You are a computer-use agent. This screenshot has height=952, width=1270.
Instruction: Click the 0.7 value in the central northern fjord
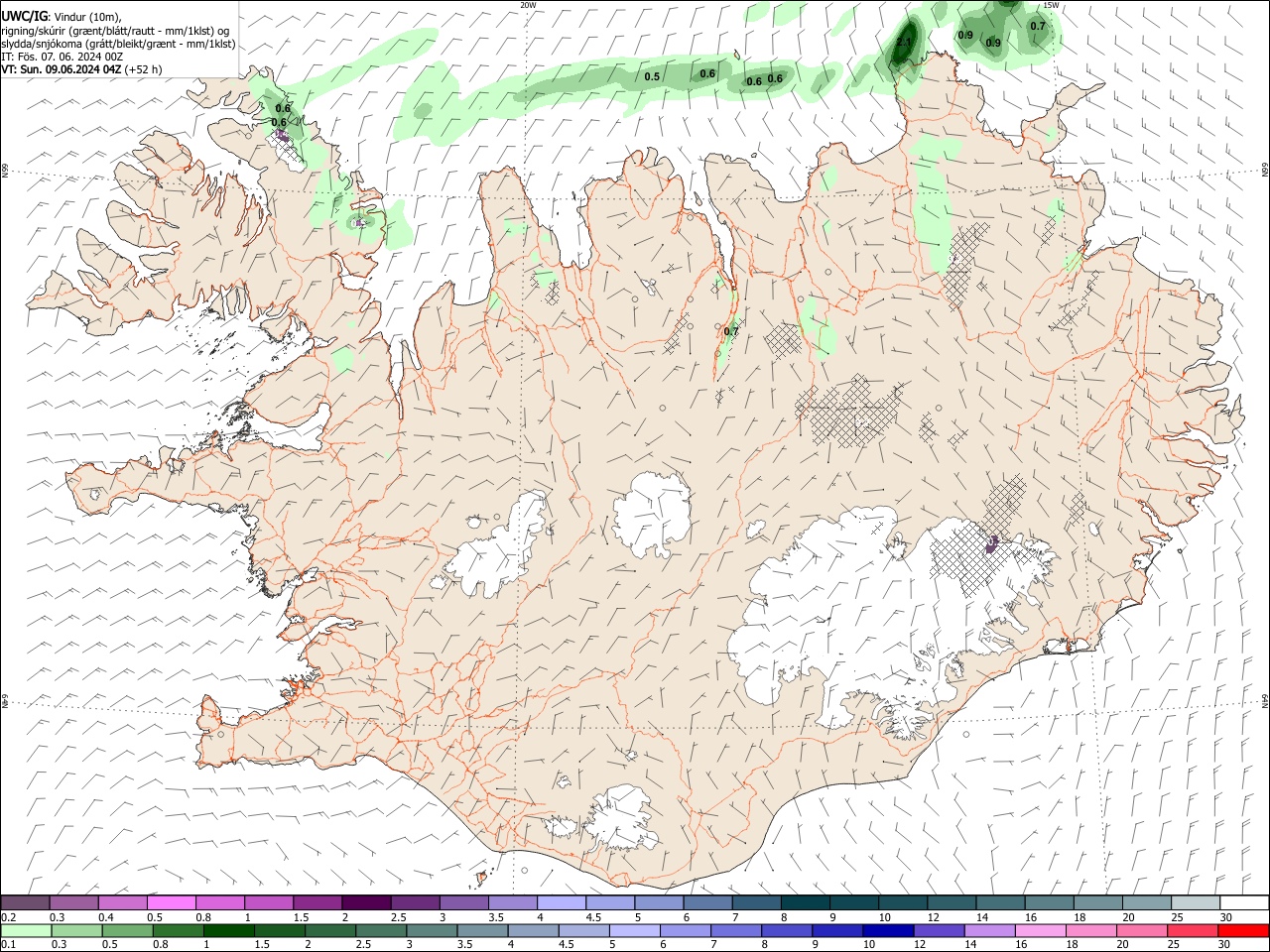731,331
